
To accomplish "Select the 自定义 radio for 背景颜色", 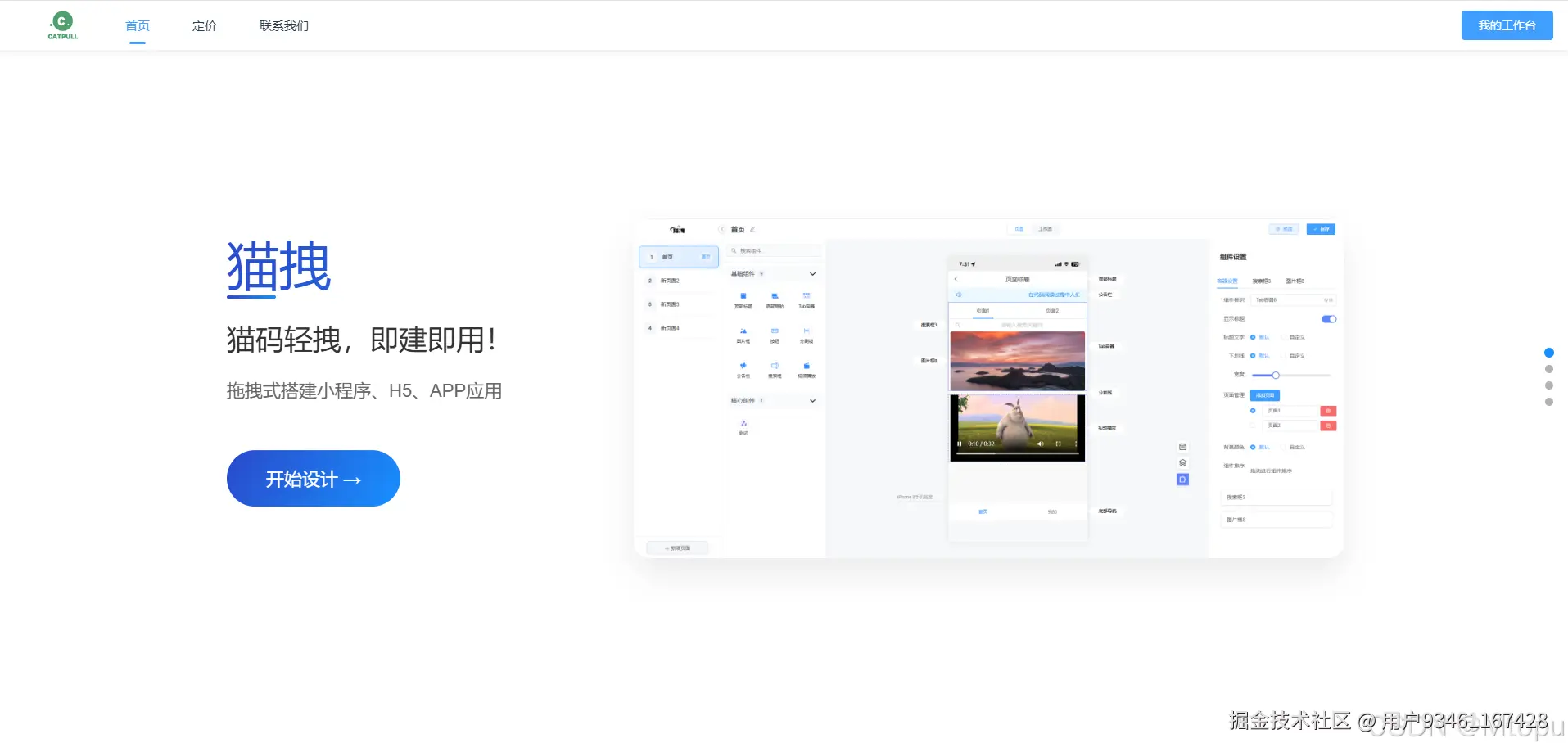I will click(x=1284, y=448).
